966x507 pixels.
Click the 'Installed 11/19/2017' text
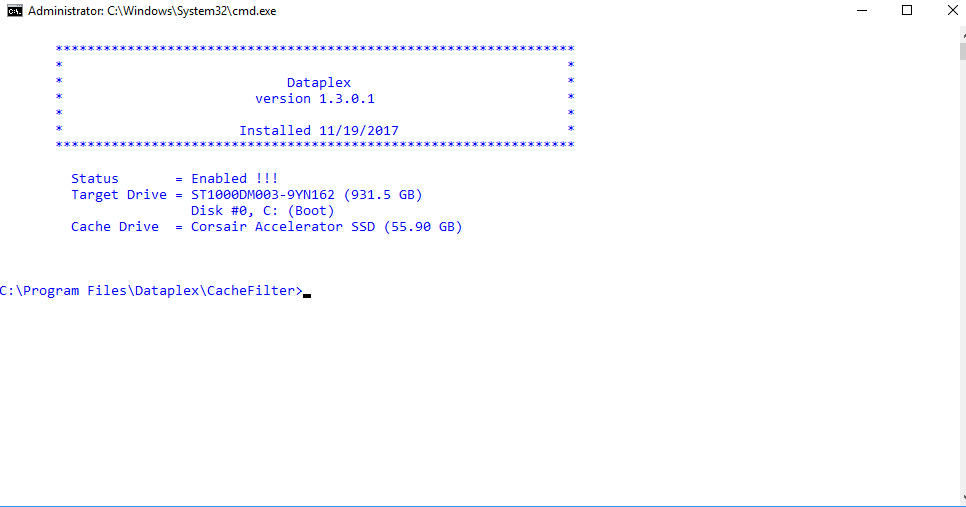[319, 131]
